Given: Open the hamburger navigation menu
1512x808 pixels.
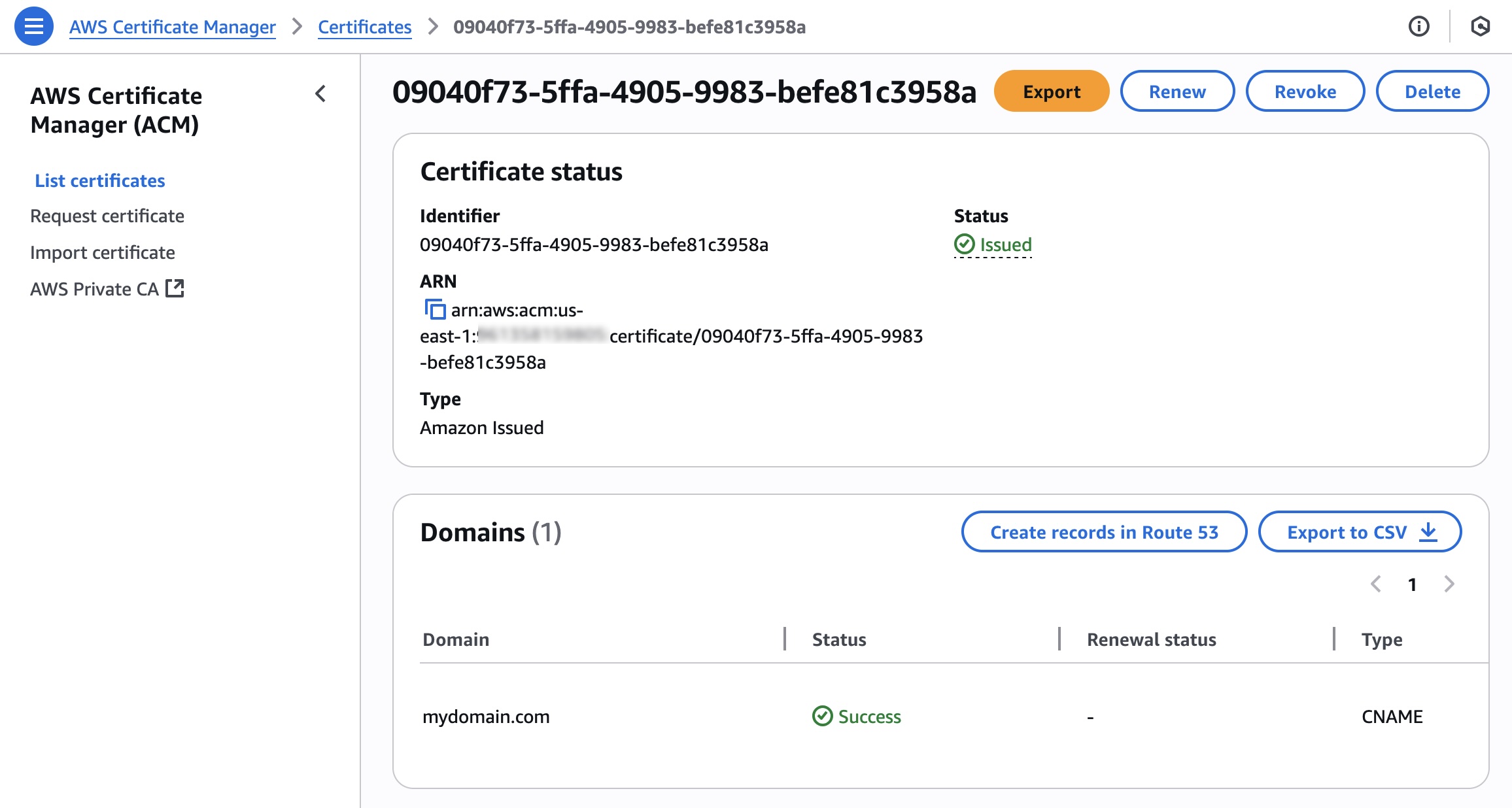Looking at the screenshot, I should point(34,27).
